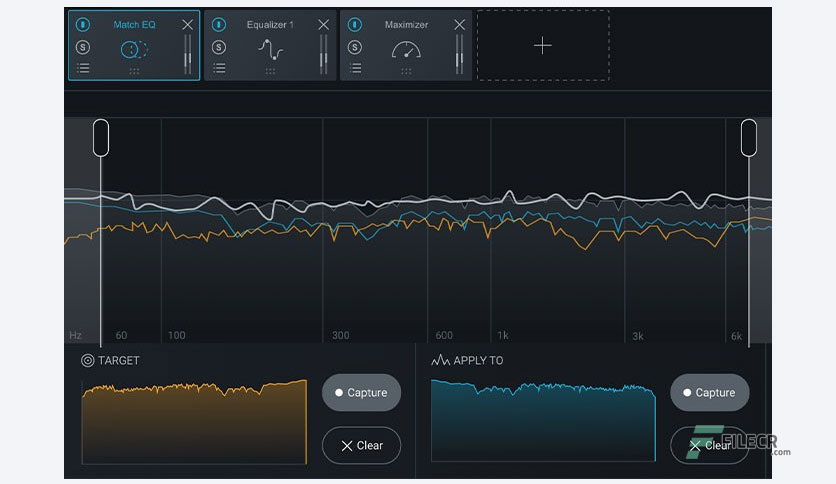The image size is (836, 484).
Task: Select the Match EQ module icon
Action: 134,50
